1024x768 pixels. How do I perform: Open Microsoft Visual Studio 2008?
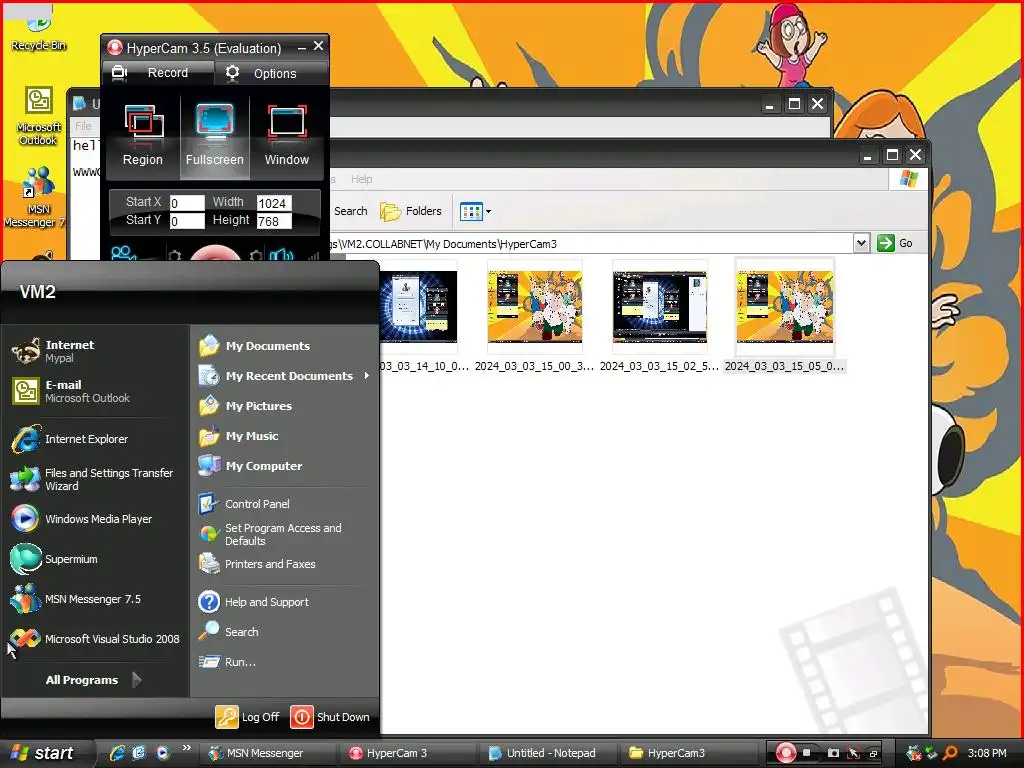point(95,639)
